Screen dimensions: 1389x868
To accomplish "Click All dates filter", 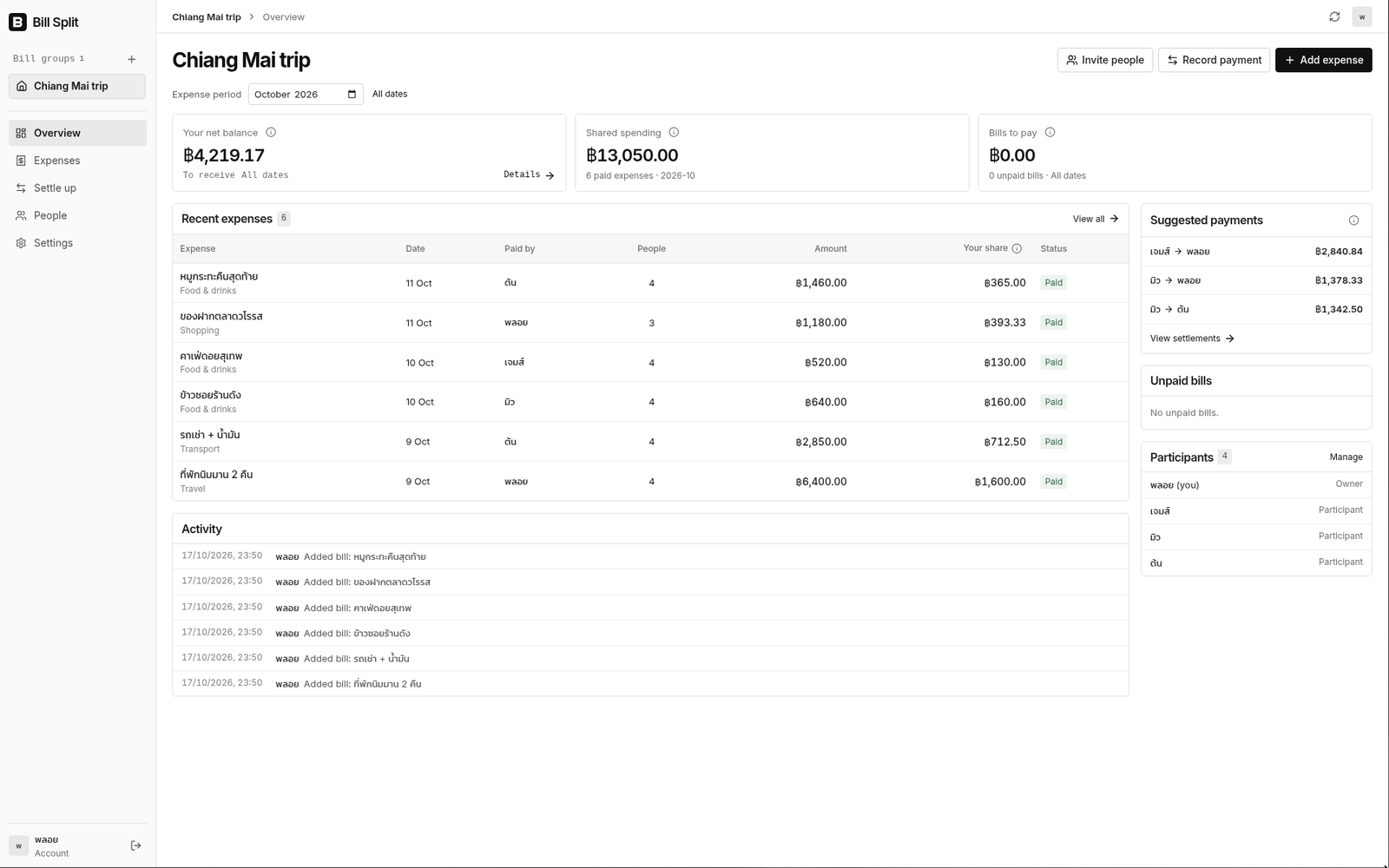I will click(x=390, y=94).
